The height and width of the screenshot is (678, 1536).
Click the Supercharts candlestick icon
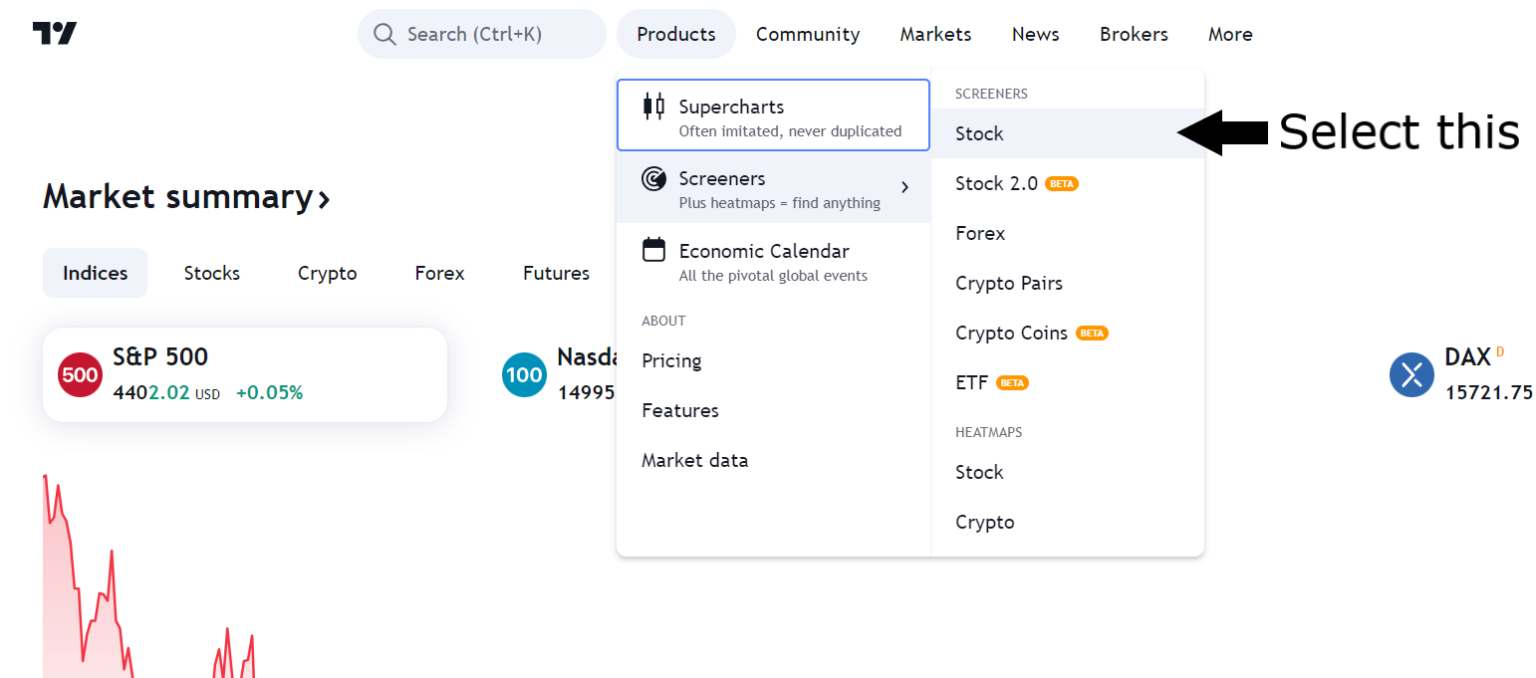click(x=654, y=106)
